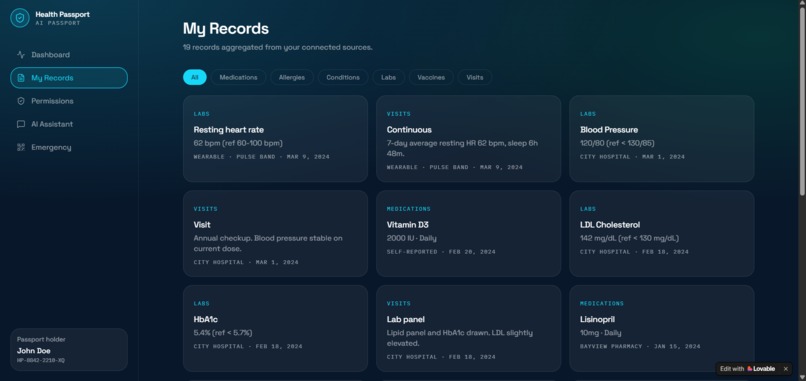This screenshot has height=381, width=806.
Task: Click the passport ID code under John Doe
Action: tap(41, 360)
